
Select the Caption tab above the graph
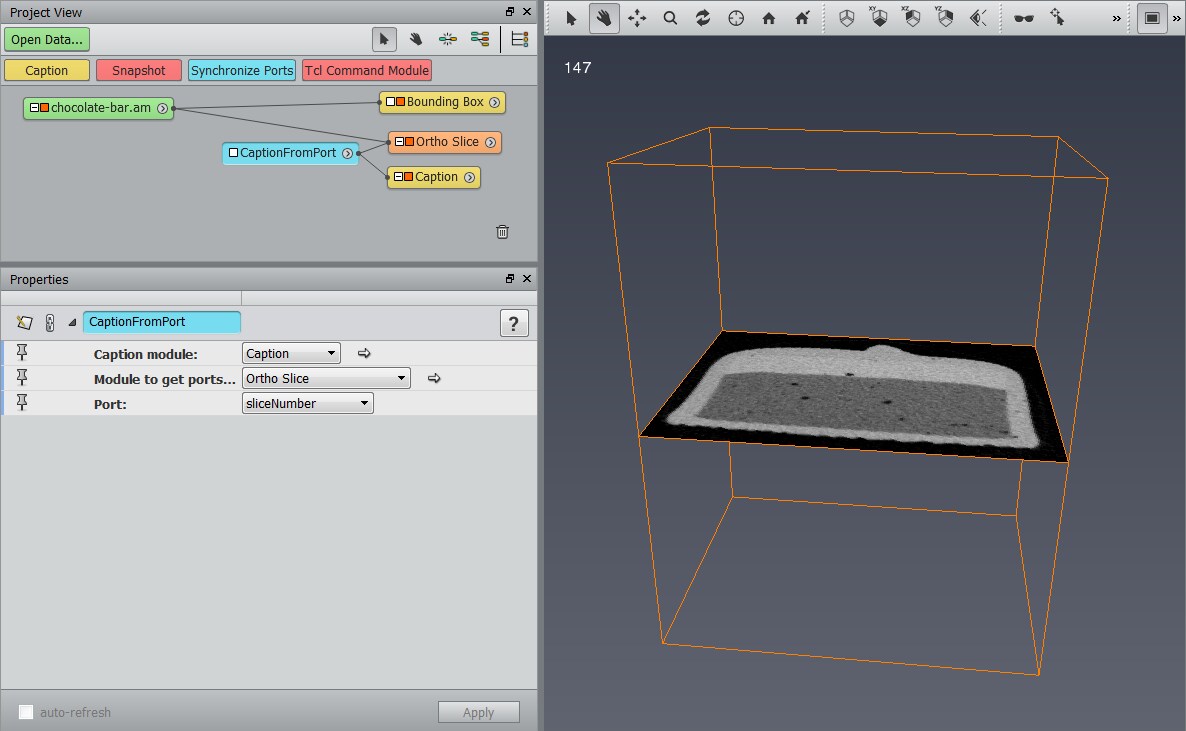click(46, 70)
